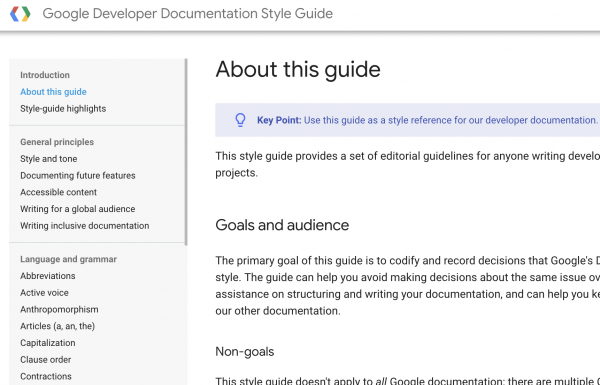600x385 pixels.
Task: Click the sidebar vertical scrollbar
Action: 186,152
